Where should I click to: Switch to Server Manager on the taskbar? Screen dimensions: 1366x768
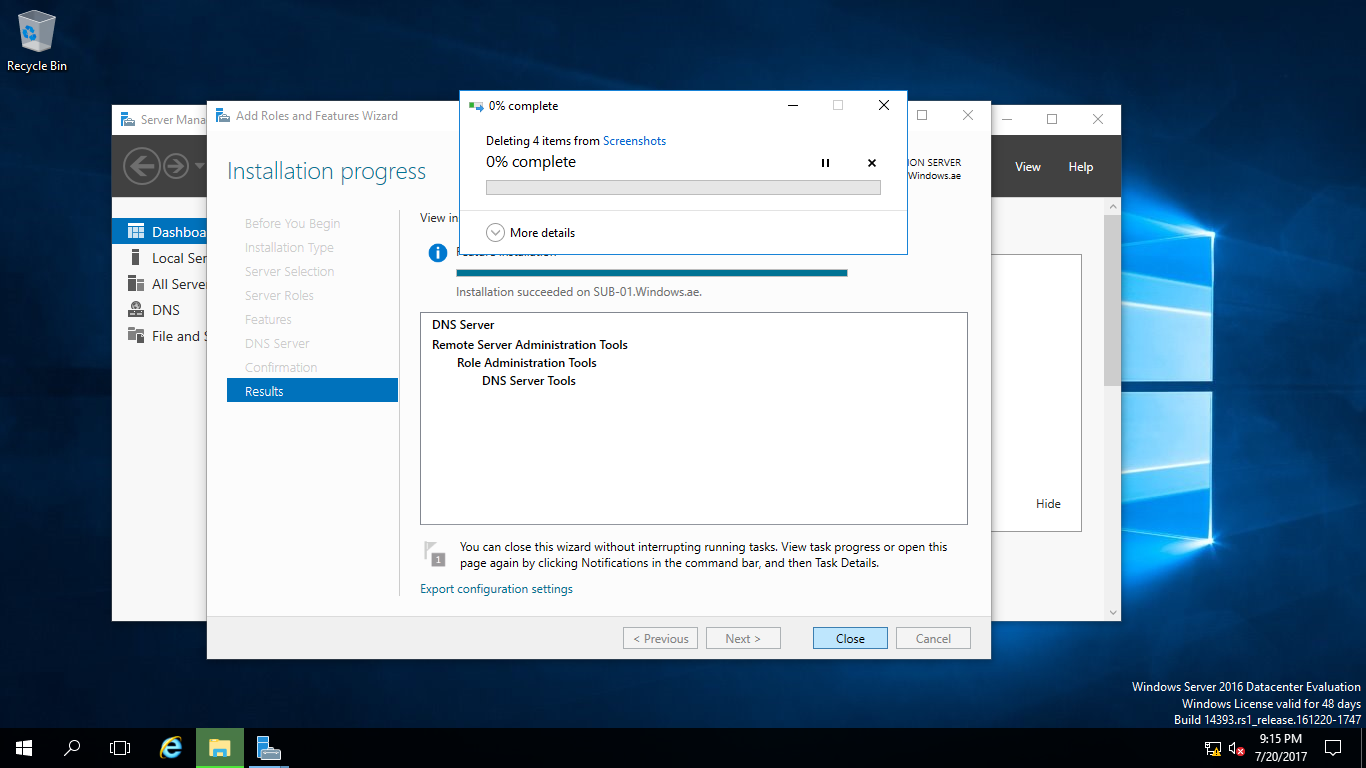coord(268,748)
